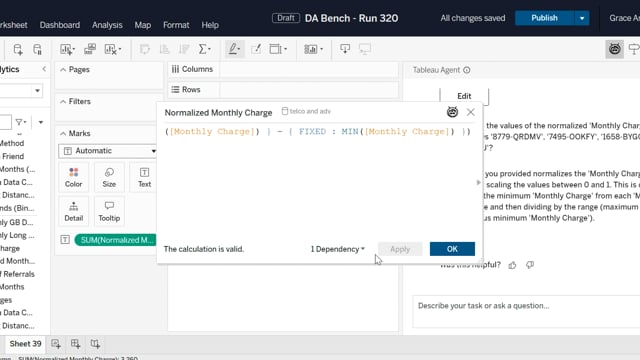Viewport: 640px width, 360px height.
Task: Expand the function reference arrow in dialog
Action: point(478,182)
